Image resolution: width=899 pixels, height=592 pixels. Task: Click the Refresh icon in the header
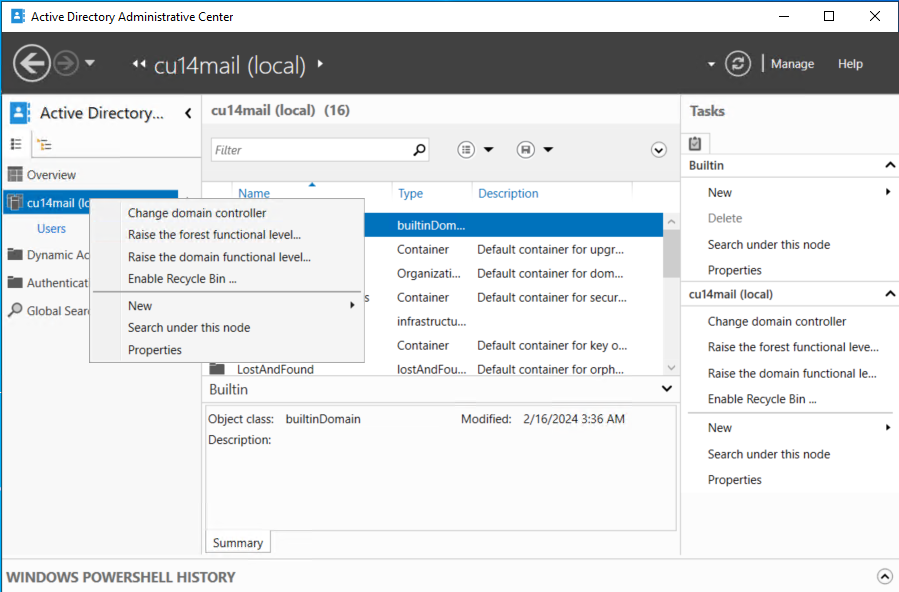(x=738, y=64)
